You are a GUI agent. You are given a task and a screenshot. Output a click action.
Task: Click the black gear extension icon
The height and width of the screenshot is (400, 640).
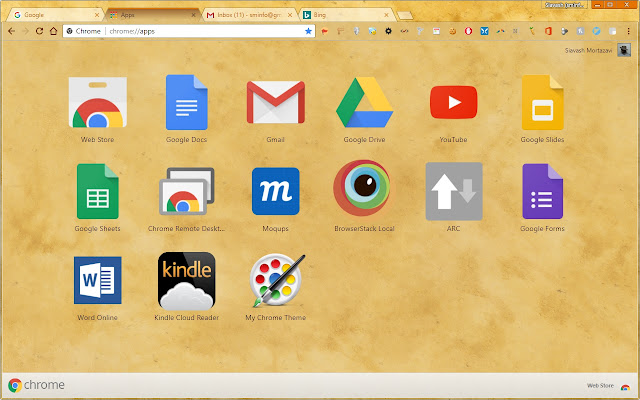click(x=388, y=31)
